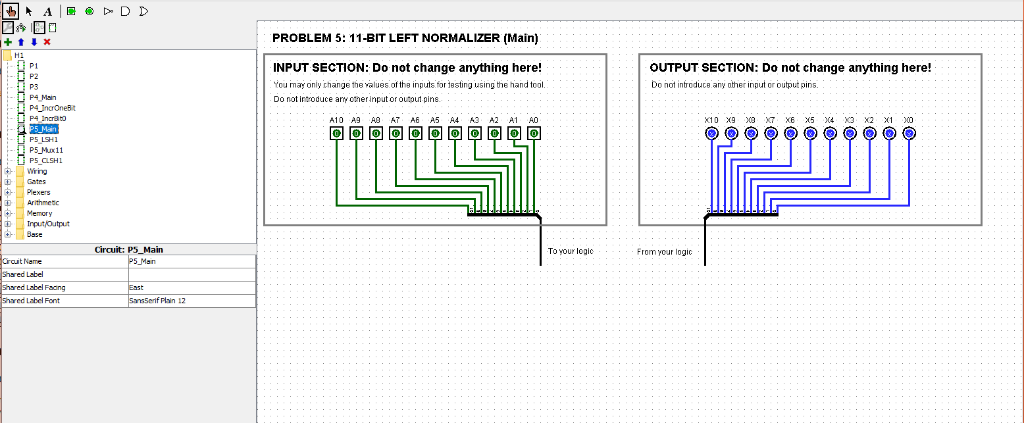This screenshot has height=423, width=1024.
Task: Select the Poke (hand) tool
Action: click(10, 11)
